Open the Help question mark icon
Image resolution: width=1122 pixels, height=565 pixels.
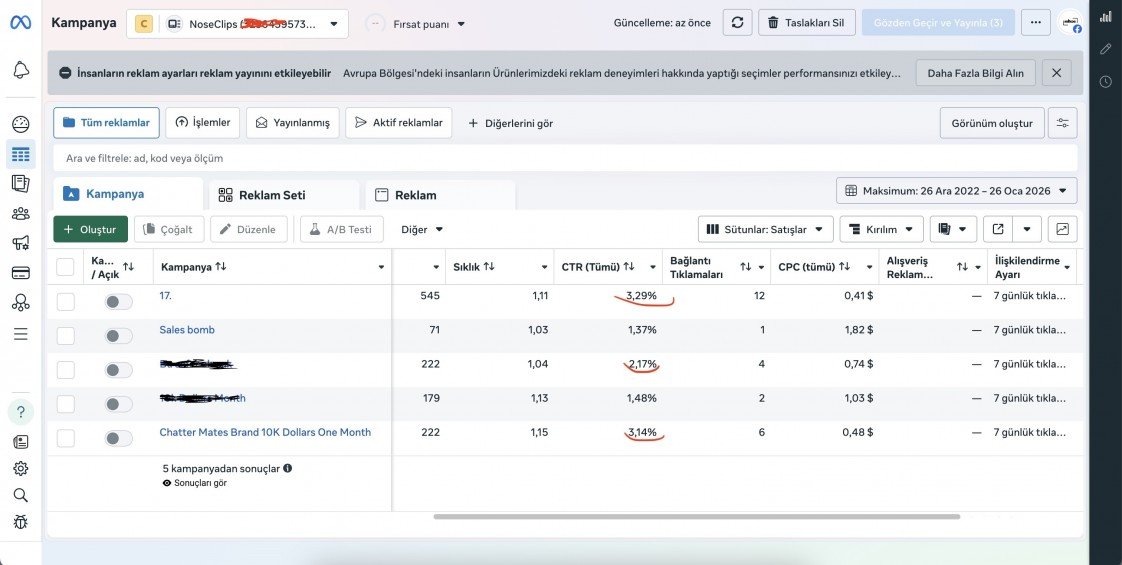[21, 412]
